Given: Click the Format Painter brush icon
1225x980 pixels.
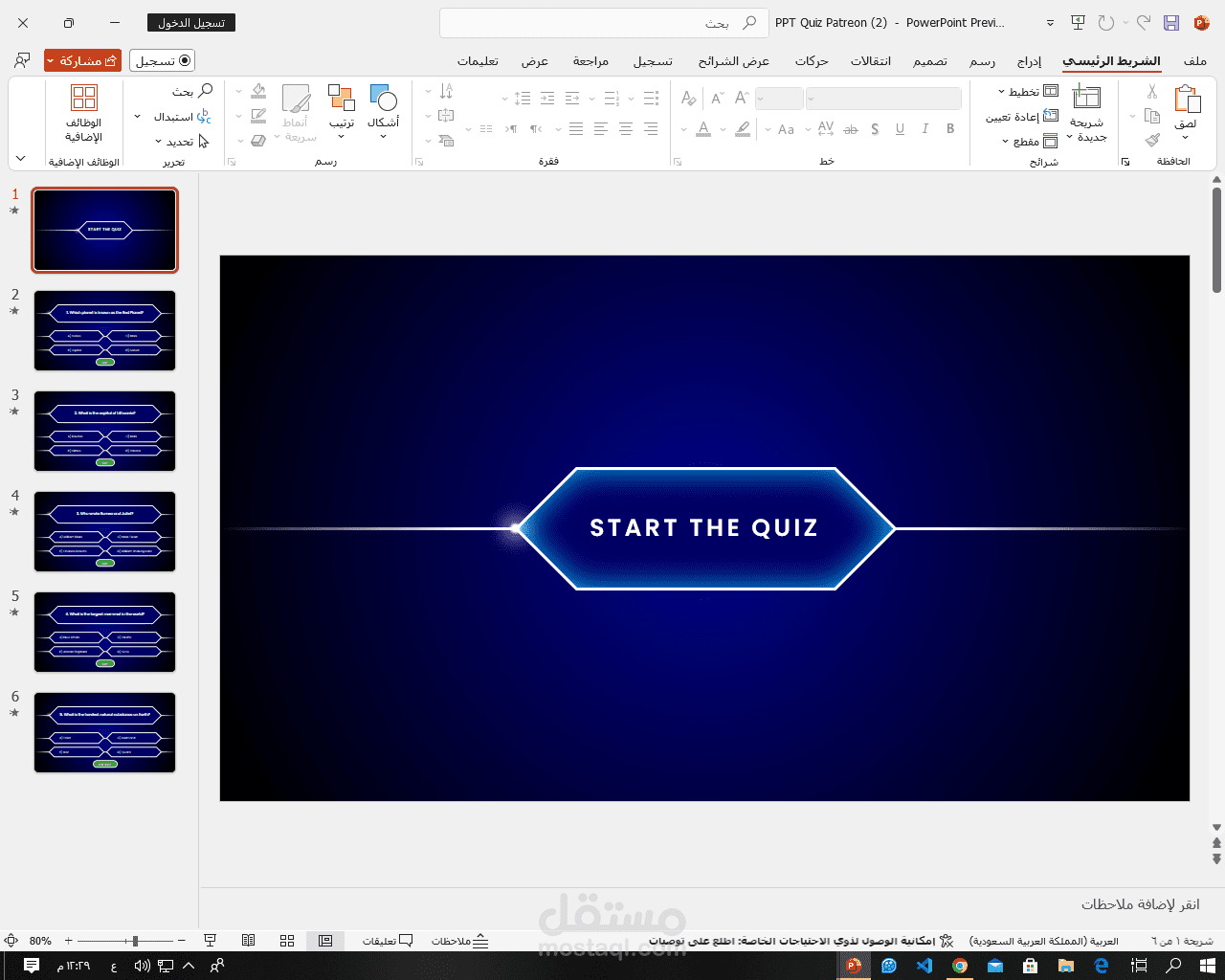Looking at the screenshot, I should pos(1152,140).
